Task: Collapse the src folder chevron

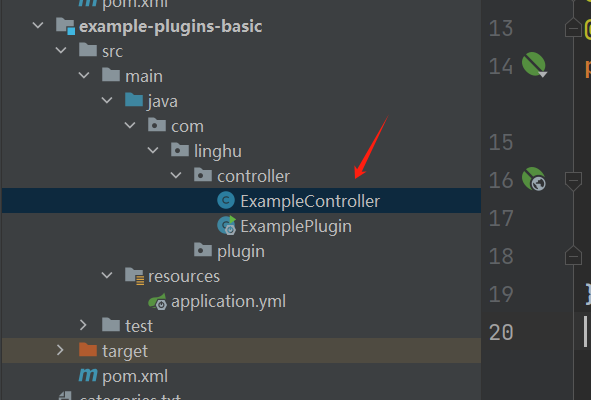Action: click(x=61, y=50)
